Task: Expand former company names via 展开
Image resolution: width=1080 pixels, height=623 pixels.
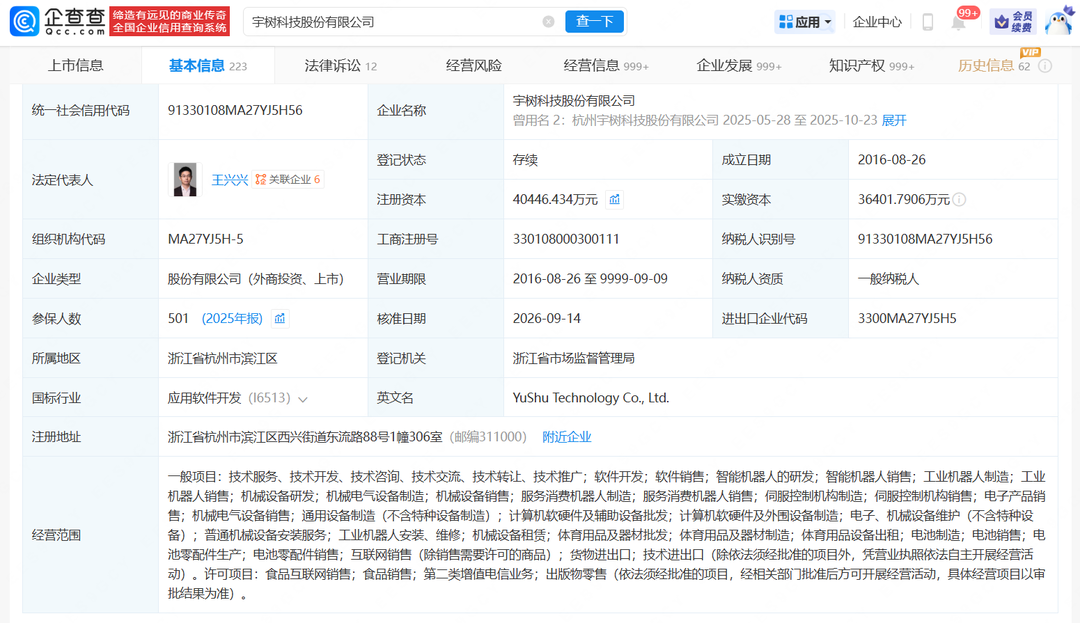Action: click(x=894, y=120)
